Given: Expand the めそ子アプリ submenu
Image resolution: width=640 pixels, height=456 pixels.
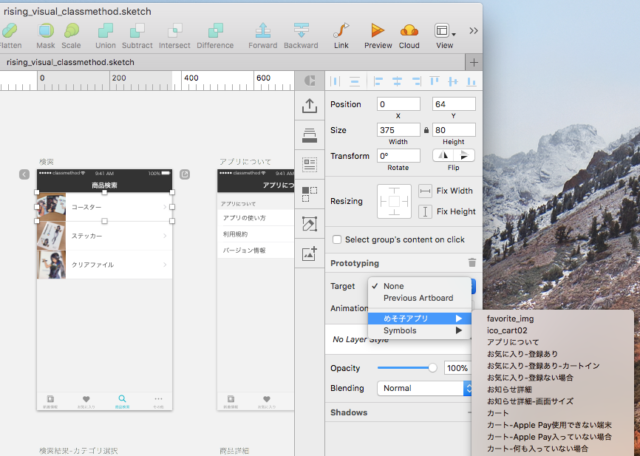Looking at the screenshot, I should 419,318.
